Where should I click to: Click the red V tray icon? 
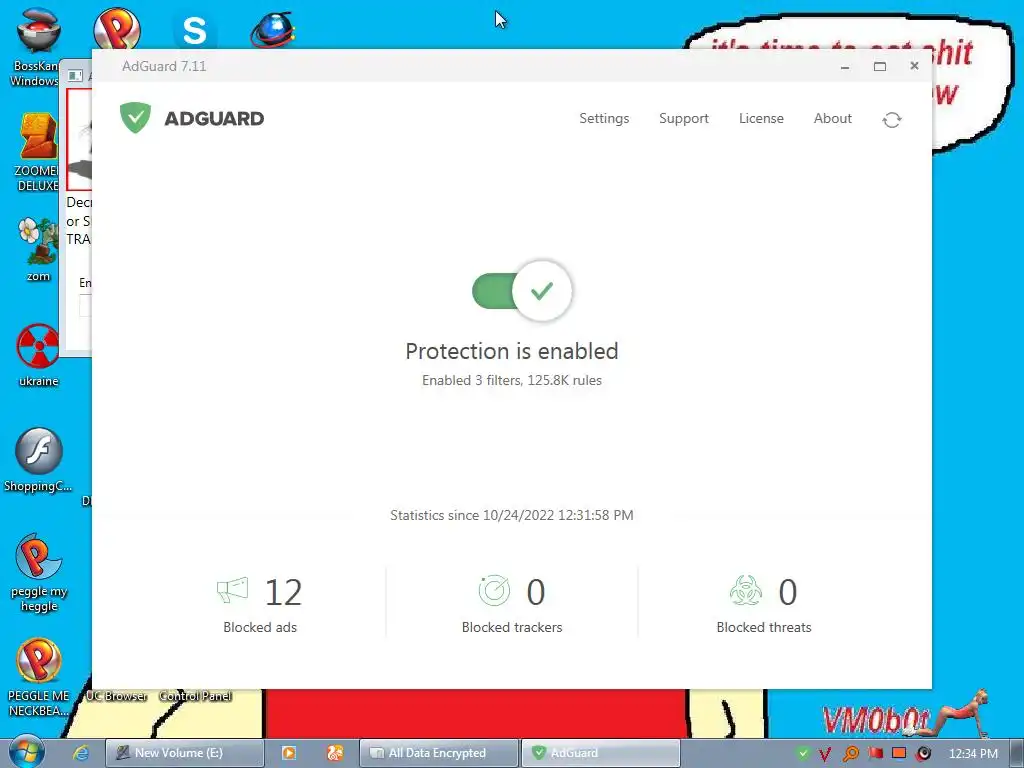[825, 754]
